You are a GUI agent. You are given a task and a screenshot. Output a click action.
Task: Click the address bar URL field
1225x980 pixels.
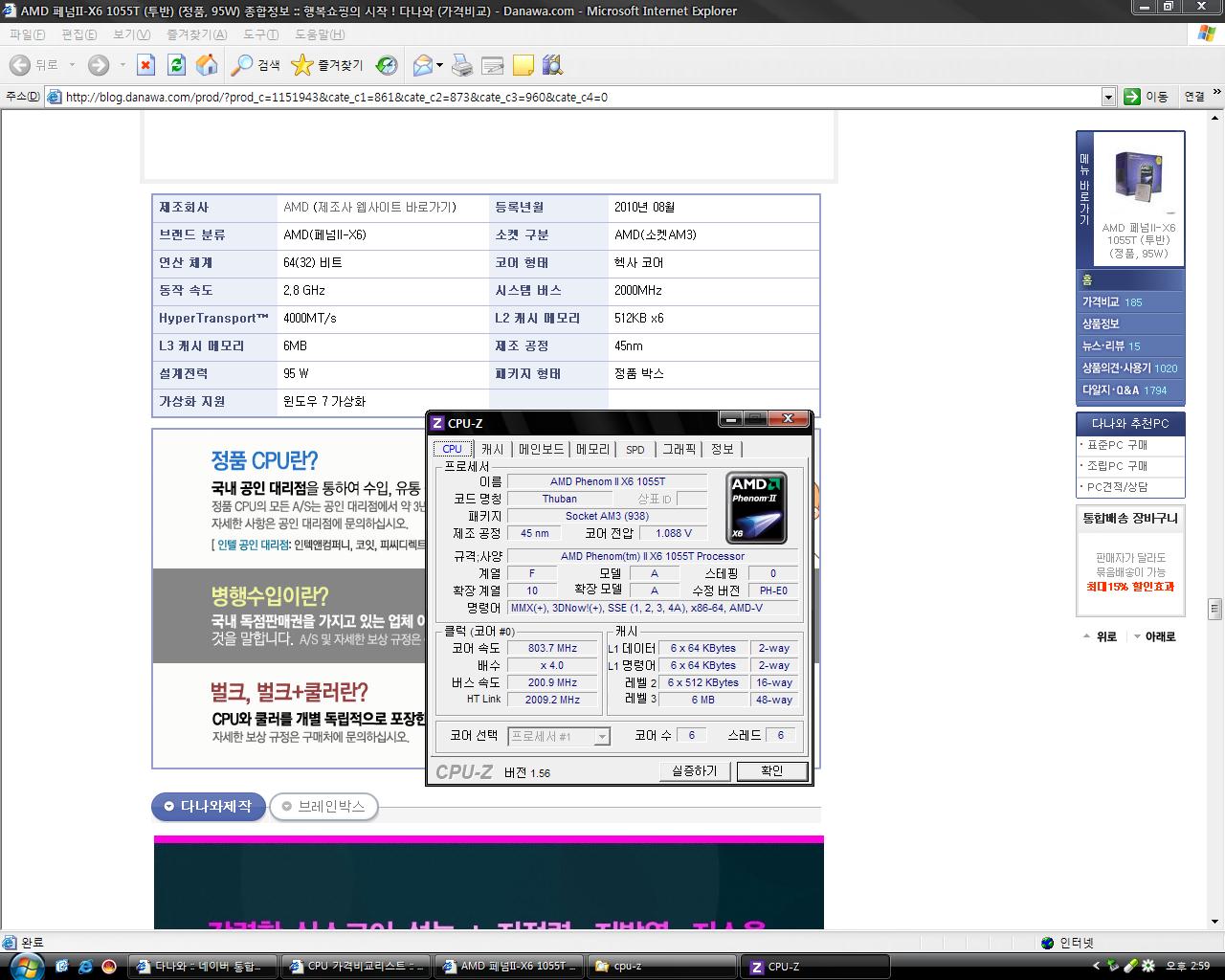[580, 97]
